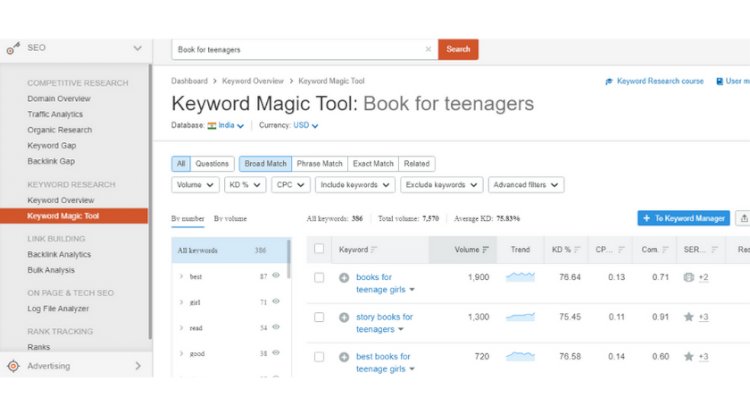
Task: Open the 'books for teenage girls' keyword link
Action: (x=381, y=284)
